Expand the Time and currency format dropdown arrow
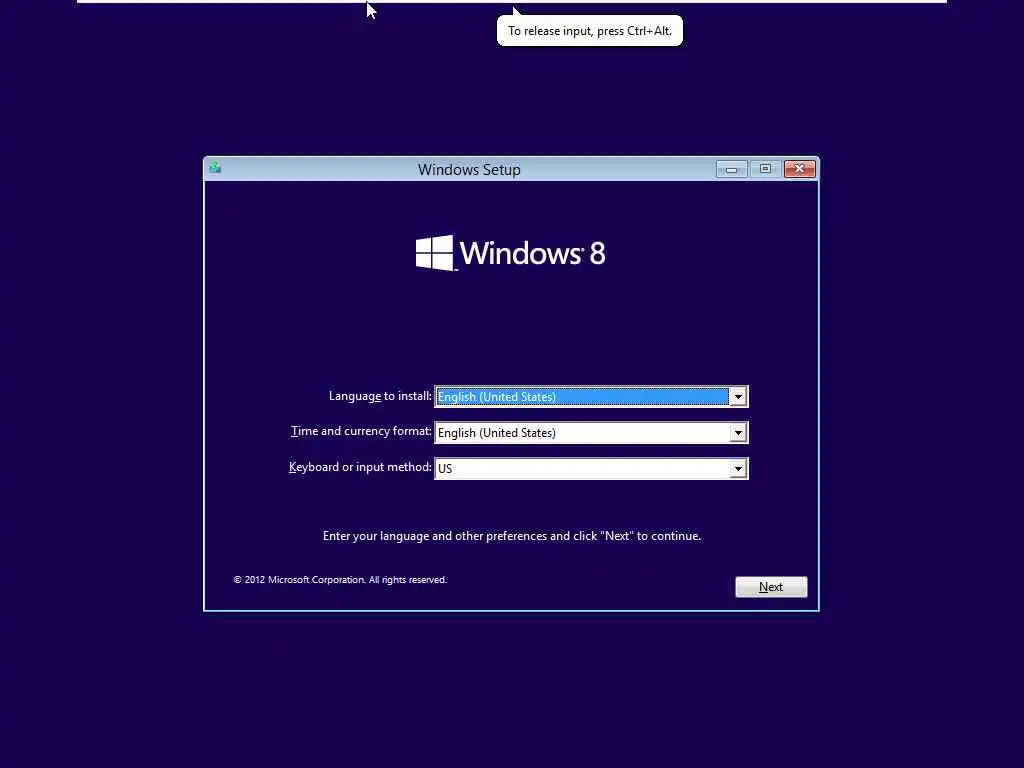 (x=738, y=432)
